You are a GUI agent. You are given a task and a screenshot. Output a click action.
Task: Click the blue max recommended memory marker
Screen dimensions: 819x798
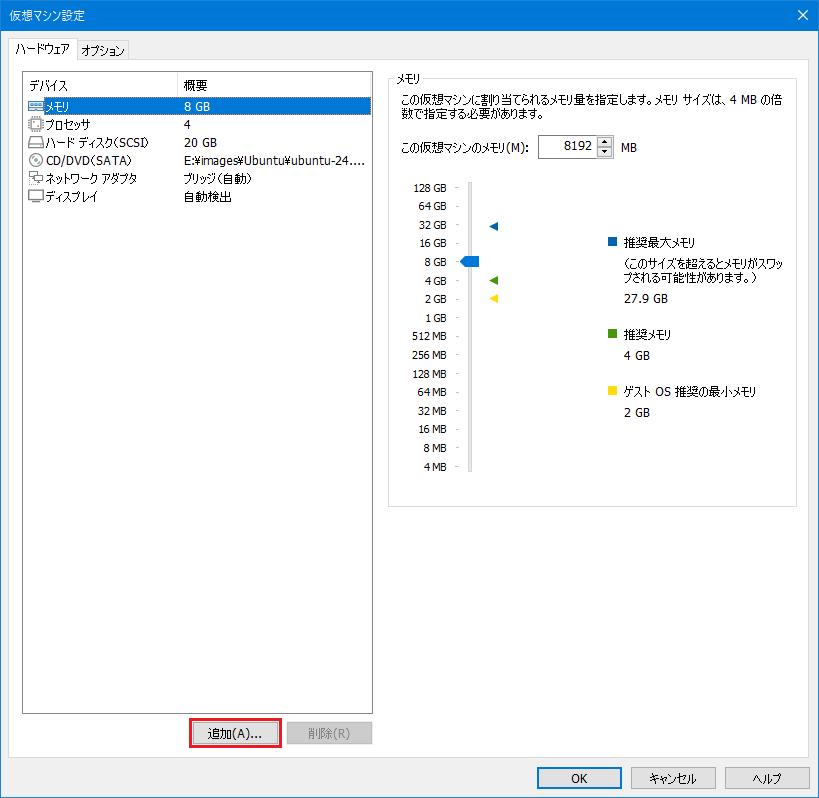(494, 226)
